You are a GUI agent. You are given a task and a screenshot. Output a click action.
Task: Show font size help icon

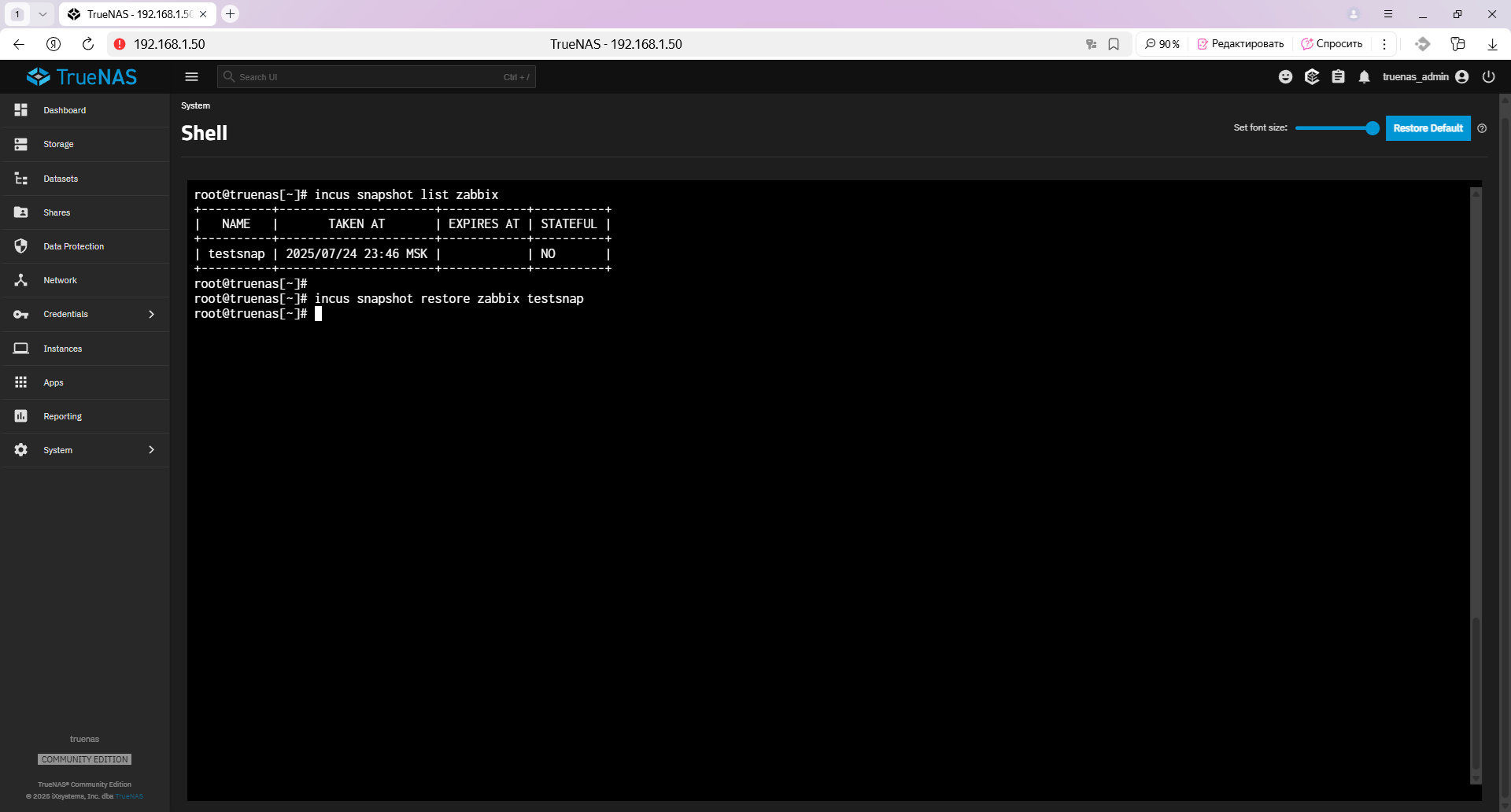1482,128
